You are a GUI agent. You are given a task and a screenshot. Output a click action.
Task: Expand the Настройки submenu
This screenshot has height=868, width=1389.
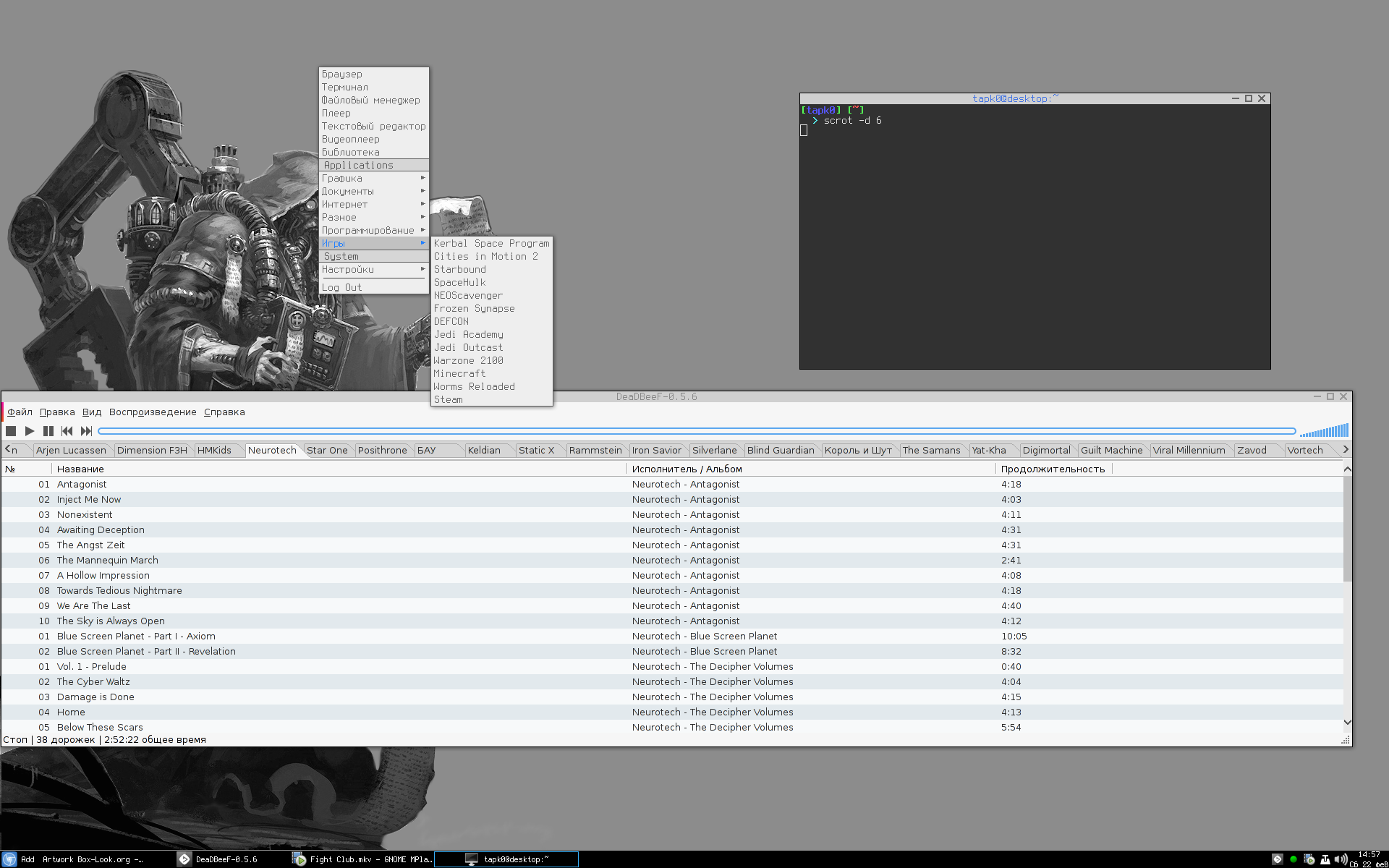(374, 269)
